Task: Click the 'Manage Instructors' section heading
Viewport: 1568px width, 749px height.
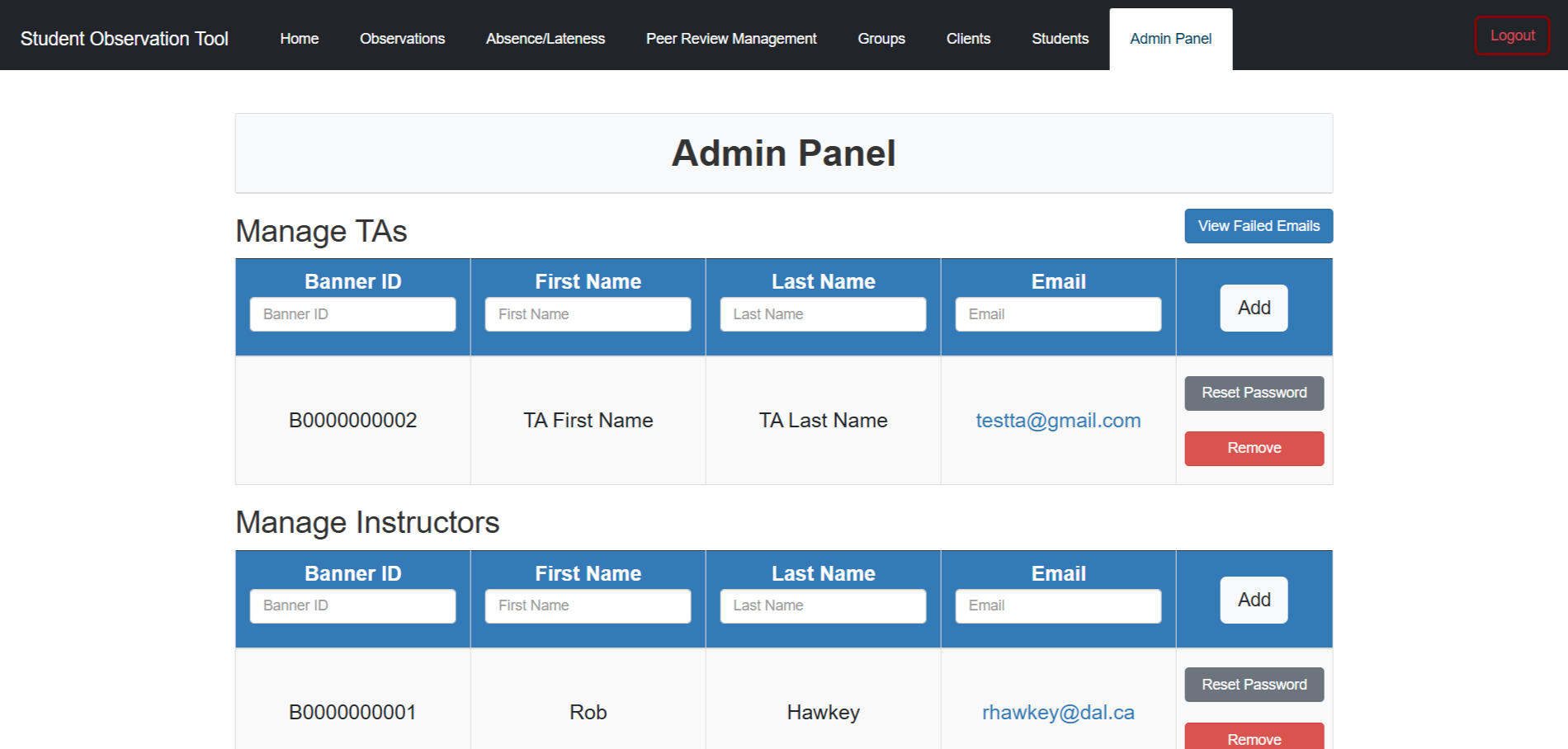Action: (x=368, y=523)
